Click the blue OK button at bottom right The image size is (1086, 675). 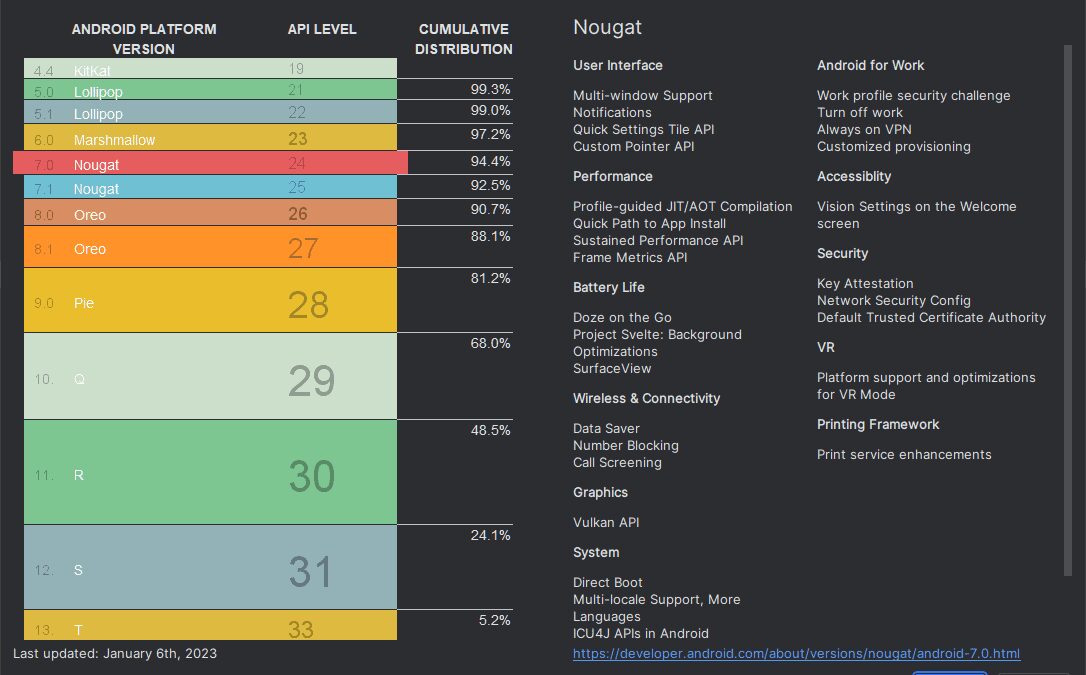coord(950,672)
